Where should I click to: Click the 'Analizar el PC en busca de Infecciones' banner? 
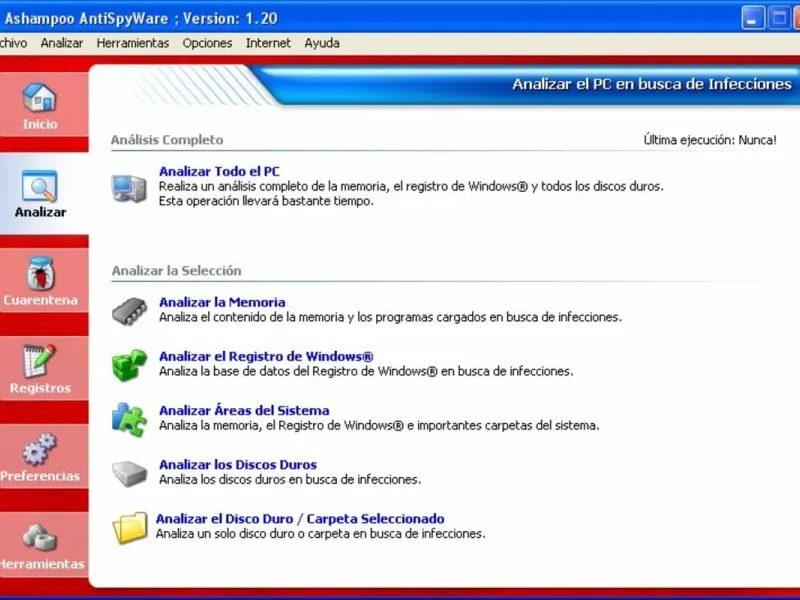pos(652,84)
